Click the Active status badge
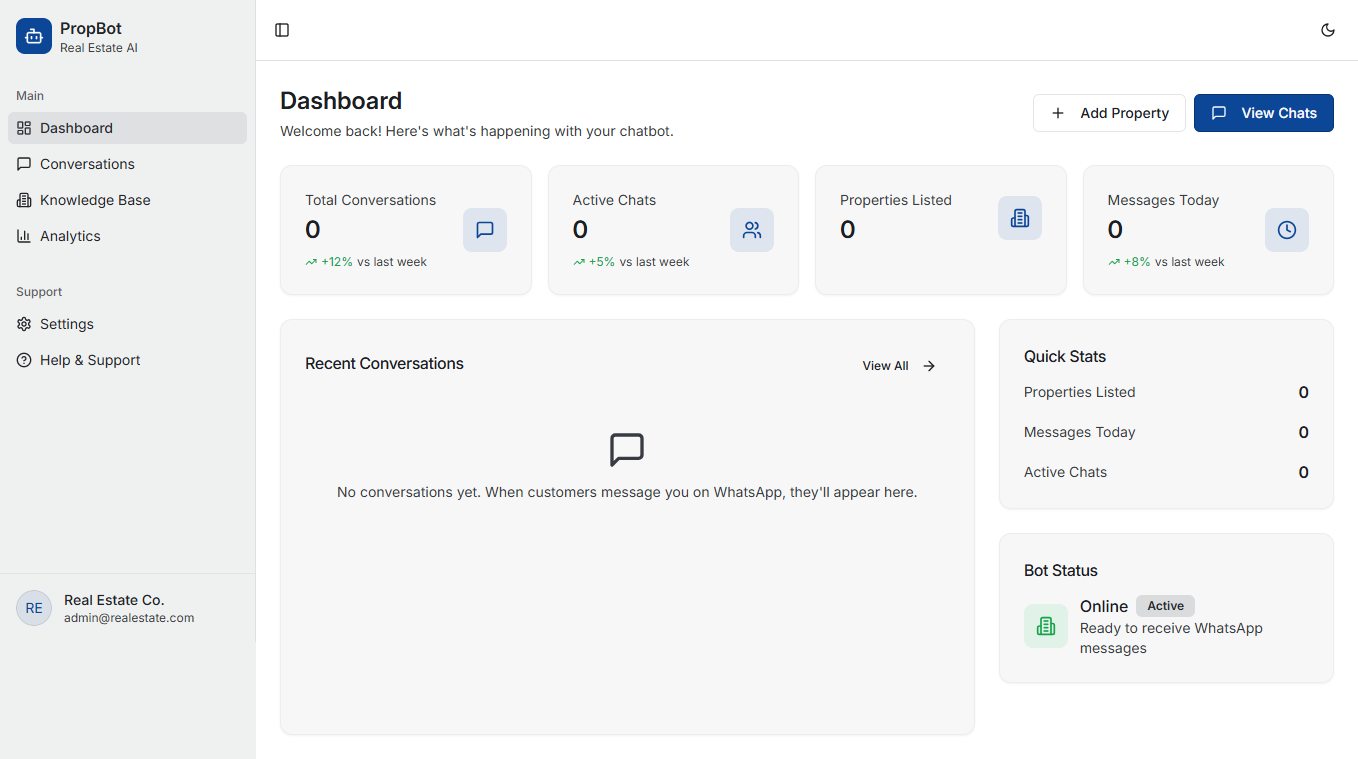Screen dimensions: 1358x759 (1165, 606)
